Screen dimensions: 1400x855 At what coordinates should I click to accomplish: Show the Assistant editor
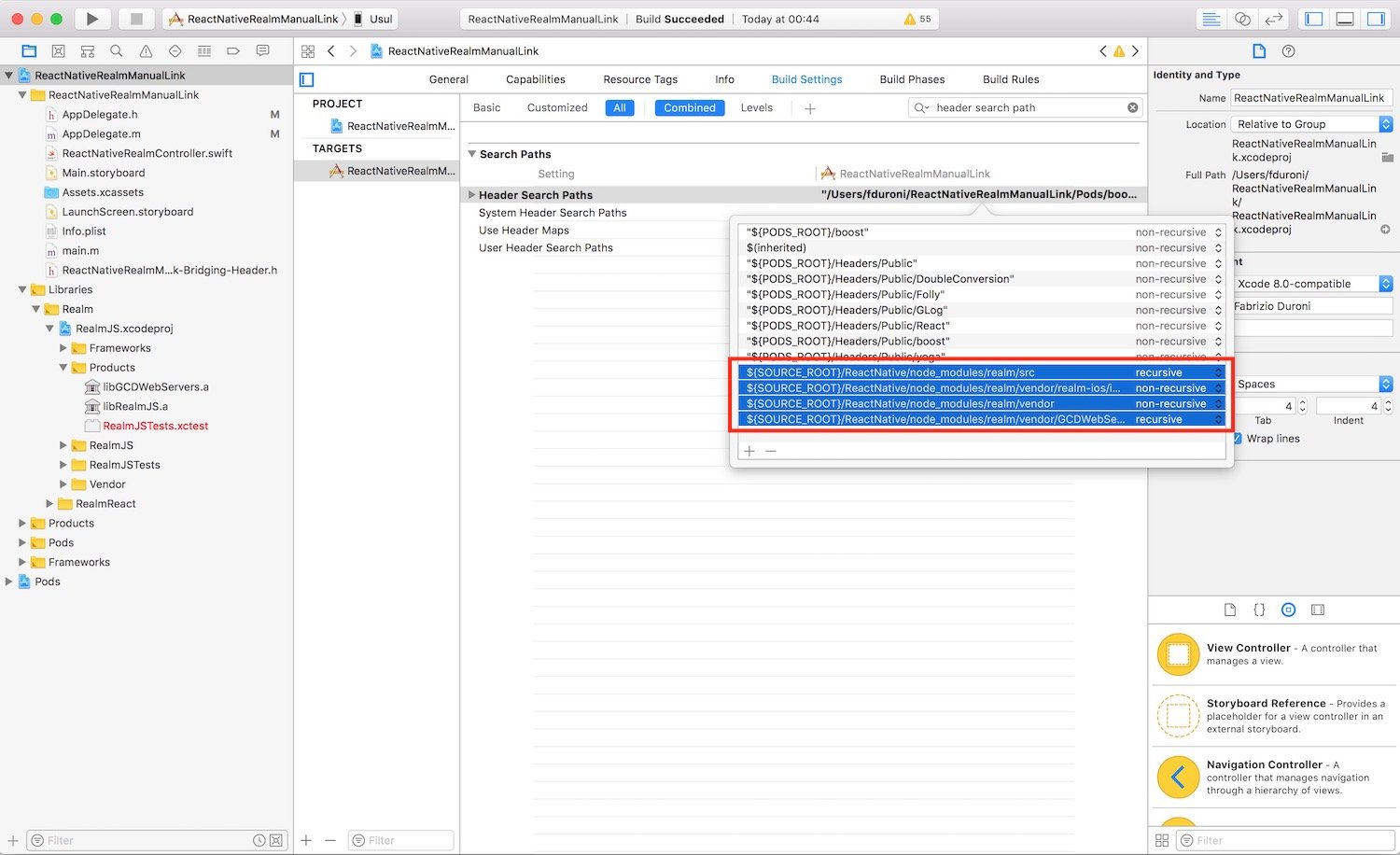pyautogui.click(x=1242, y=19)
